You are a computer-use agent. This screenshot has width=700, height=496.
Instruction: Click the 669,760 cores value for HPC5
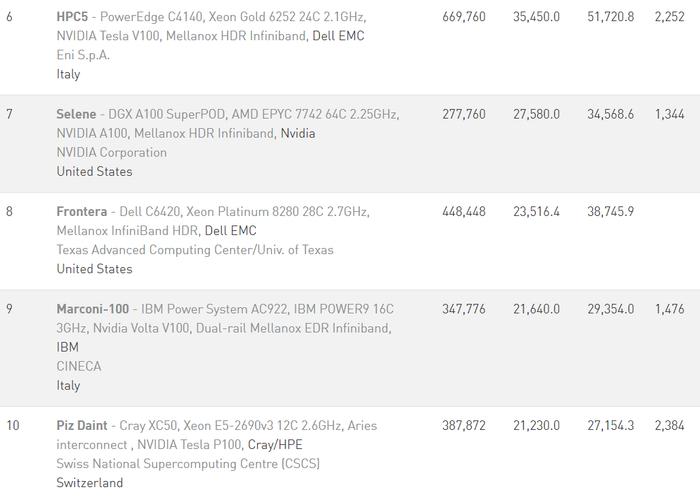coord(464,17)
